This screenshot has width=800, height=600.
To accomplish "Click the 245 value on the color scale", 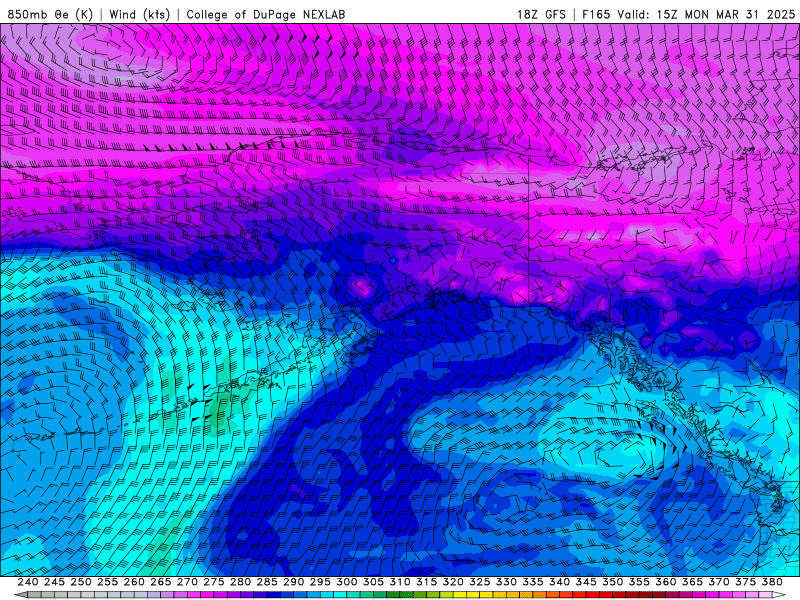I will click(54, 582).
